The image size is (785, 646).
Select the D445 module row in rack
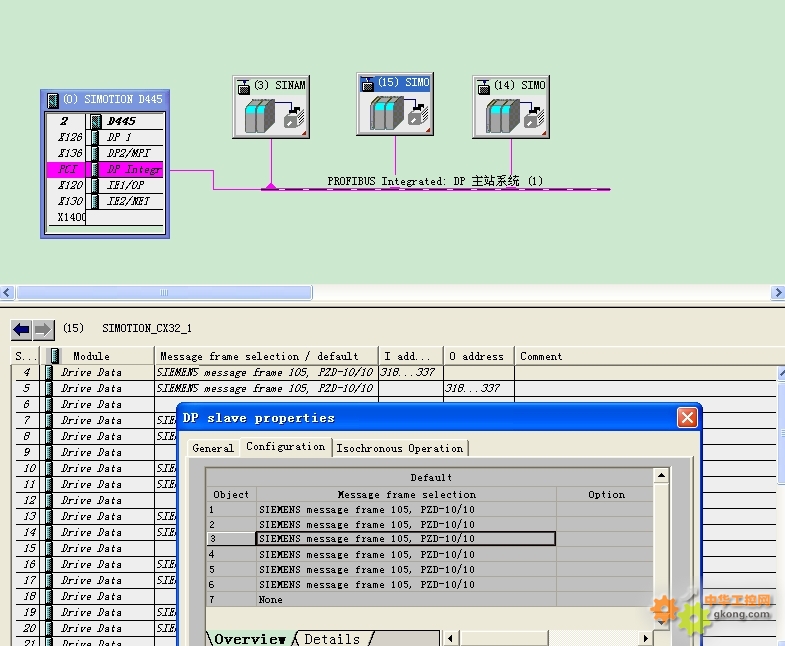[105, 121]
